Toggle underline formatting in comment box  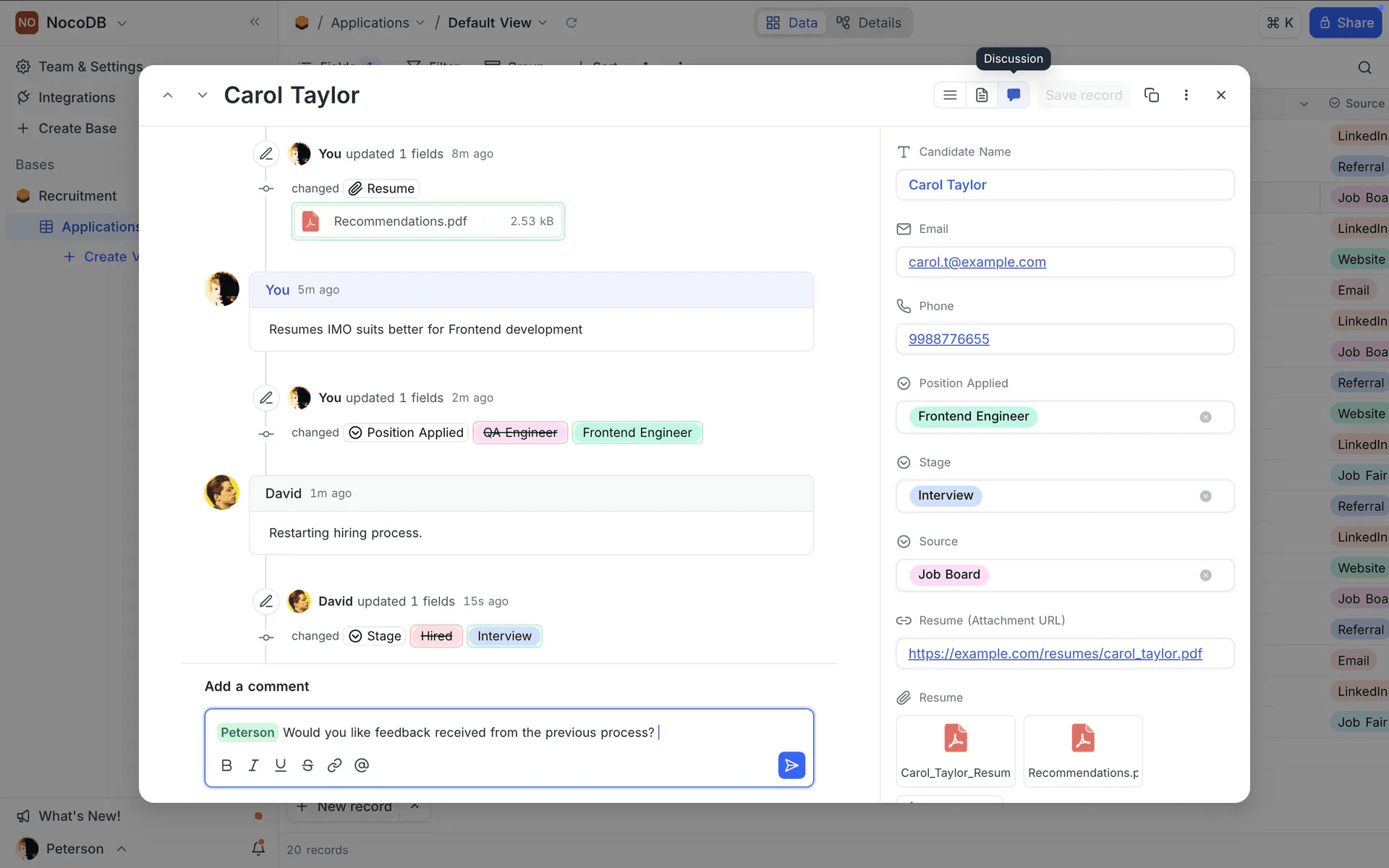[x=281, y=765]
